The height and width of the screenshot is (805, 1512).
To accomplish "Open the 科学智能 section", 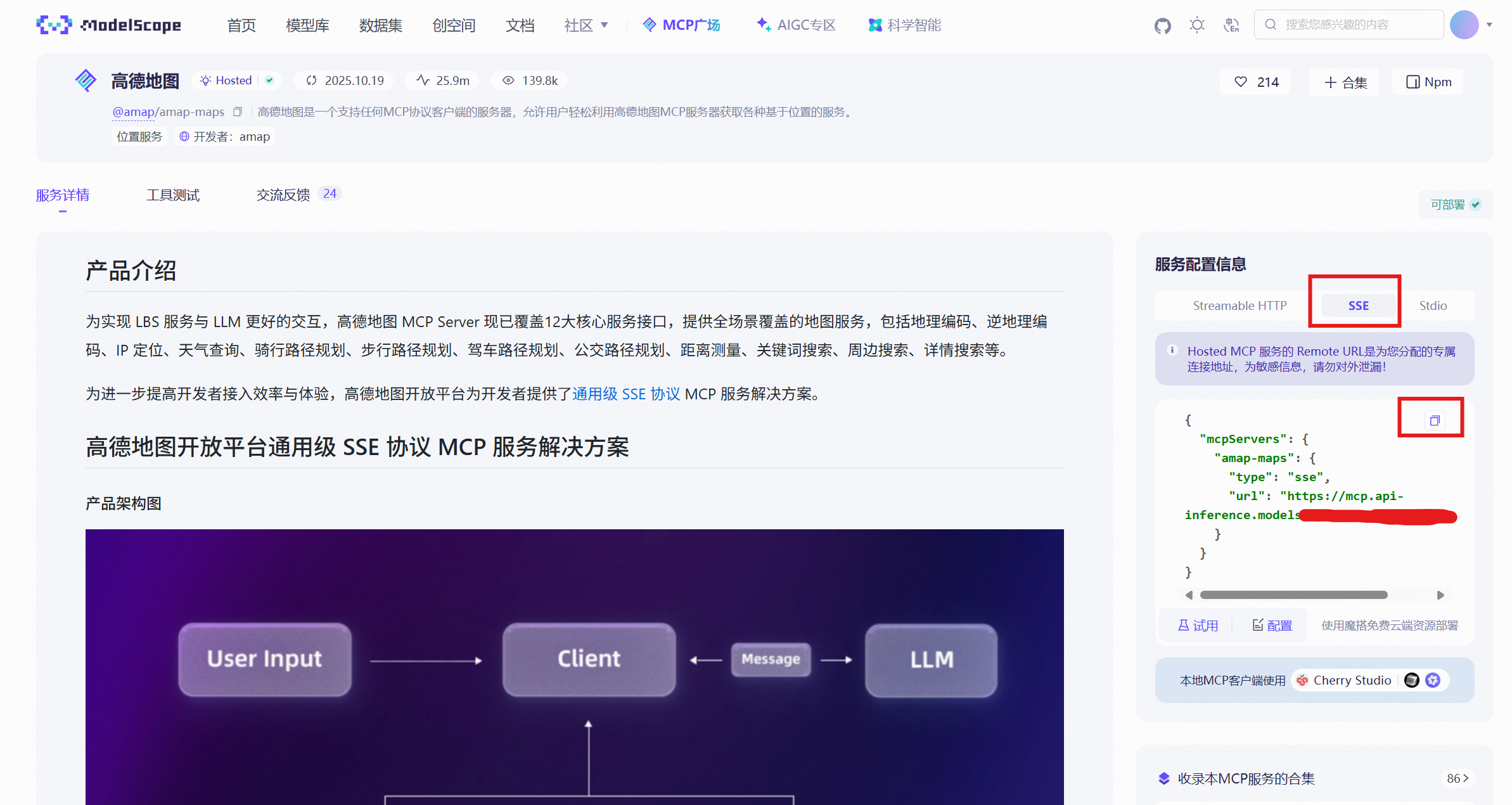I will (904, 25).
